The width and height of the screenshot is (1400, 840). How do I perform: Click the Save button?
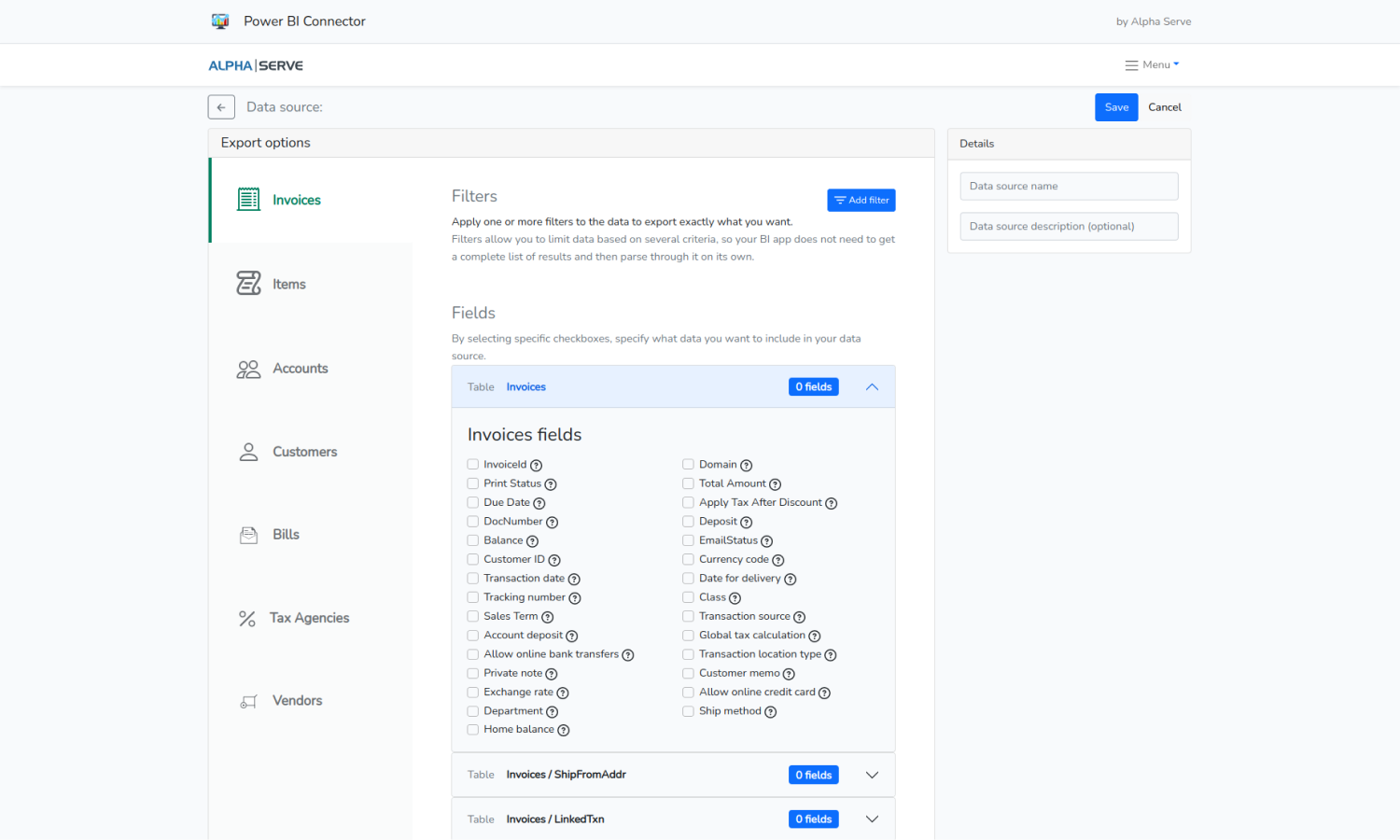(x=1116, y=107)
